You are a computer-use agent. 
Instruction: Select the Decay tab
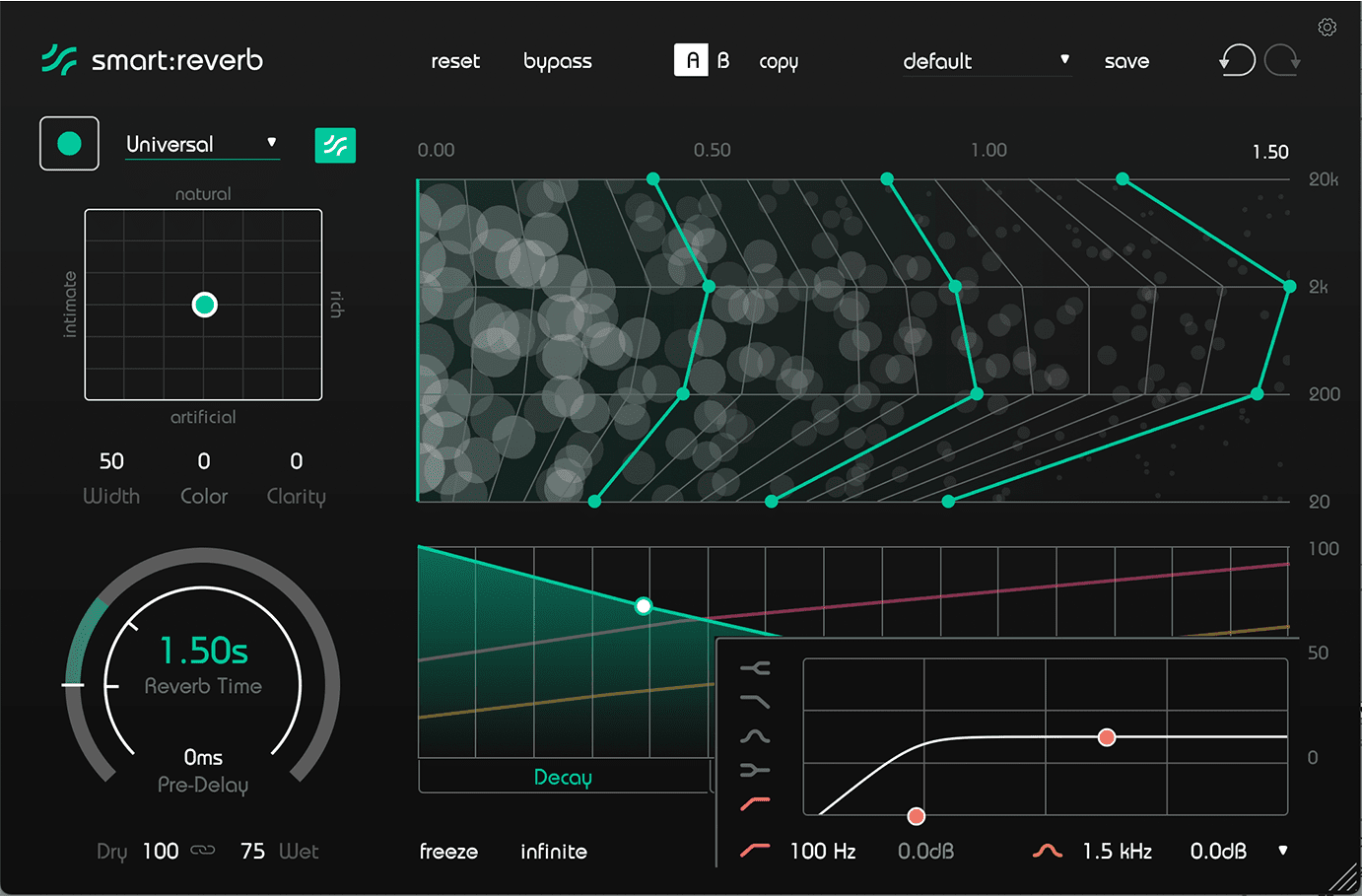pos(563,778)
